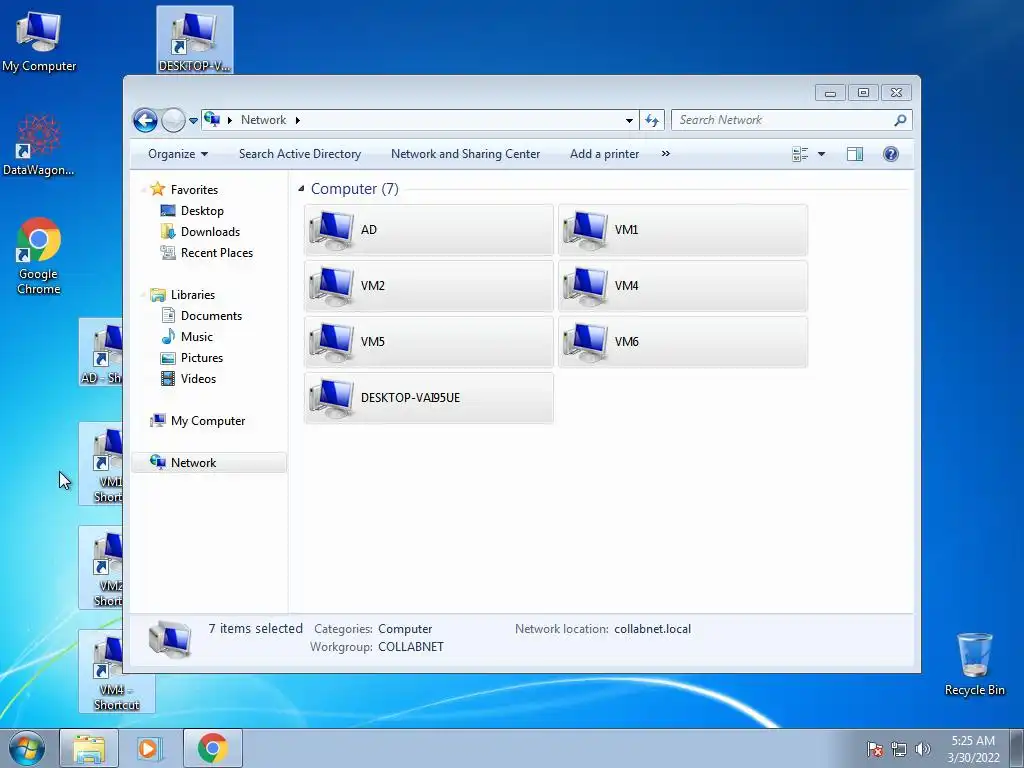Open recent pages dropdown arrow

[193, 121]
